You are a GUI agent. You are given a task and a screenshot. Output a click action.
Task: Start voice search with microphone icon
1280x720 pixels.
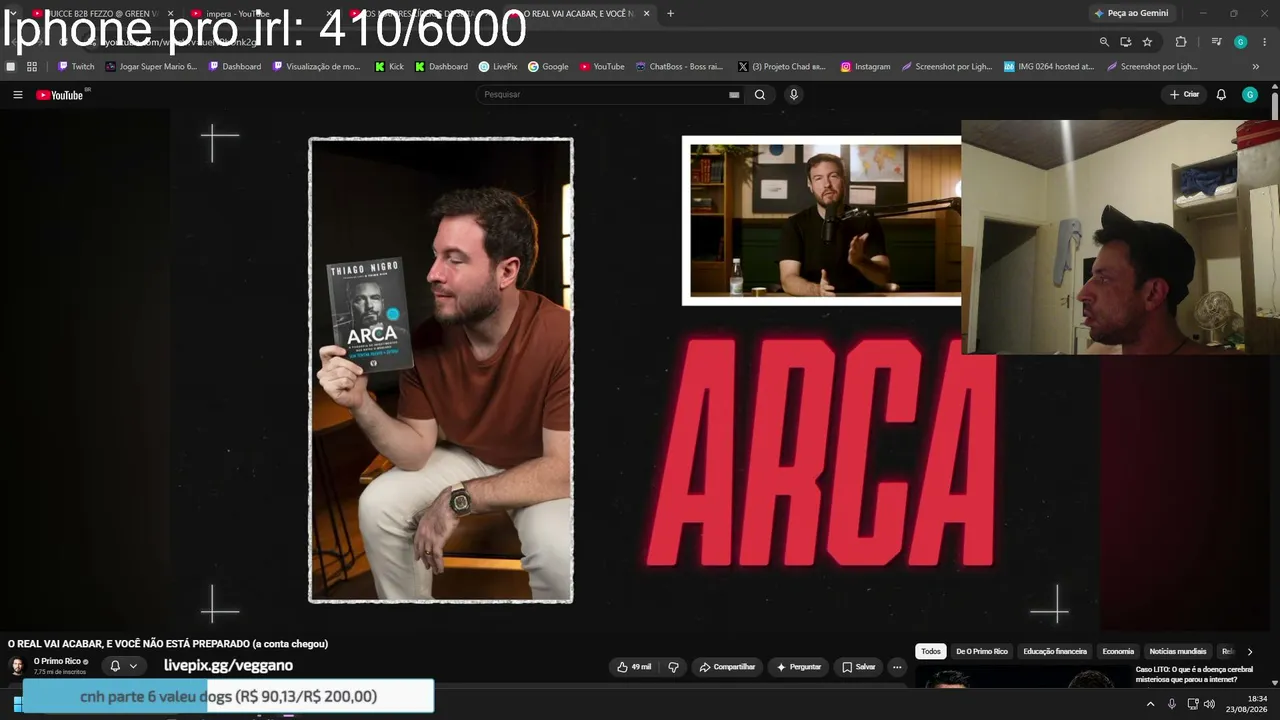(794, 95)
